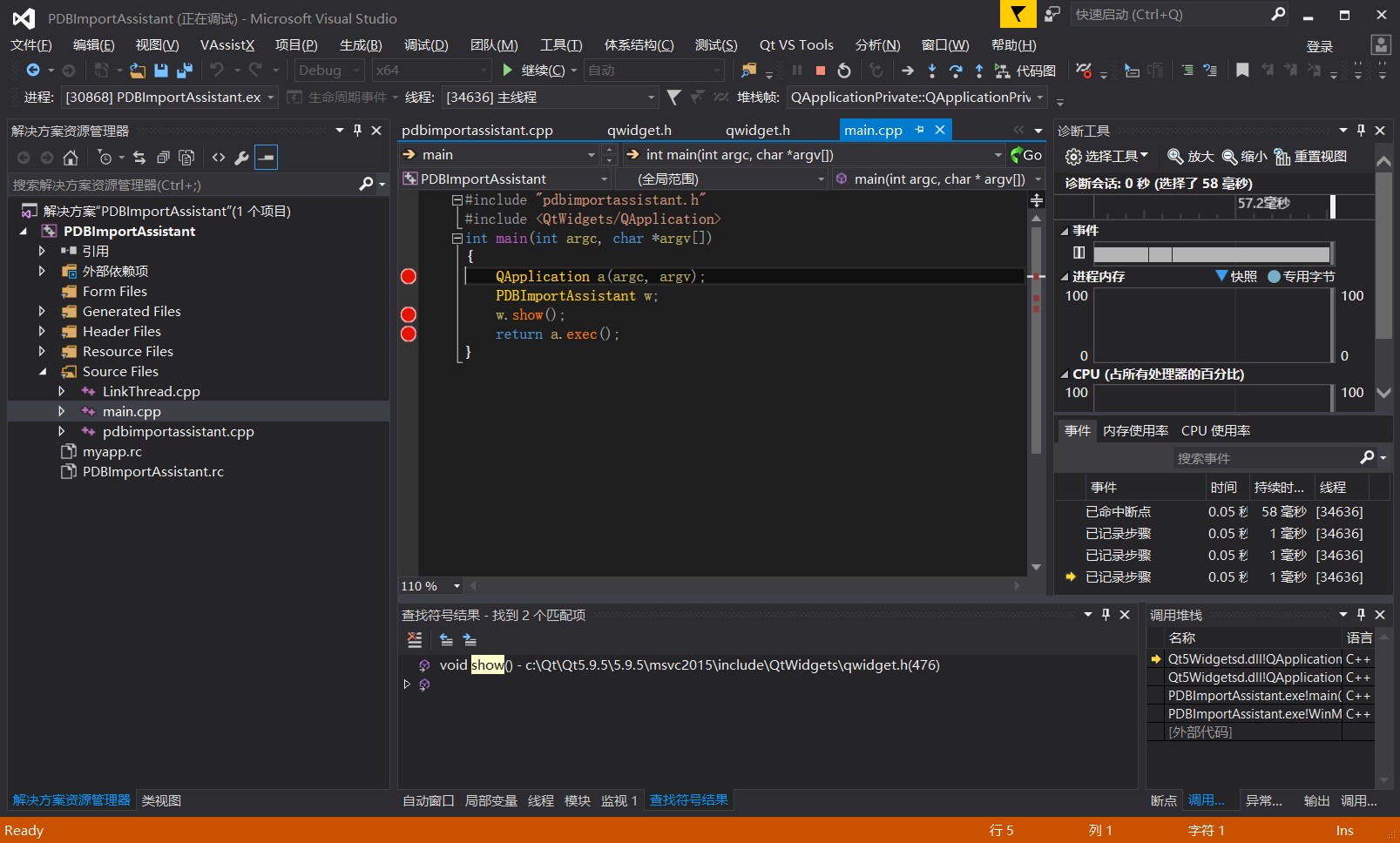Click the Show Next Statement arrow icon
1400x843 pixels.
908,71
